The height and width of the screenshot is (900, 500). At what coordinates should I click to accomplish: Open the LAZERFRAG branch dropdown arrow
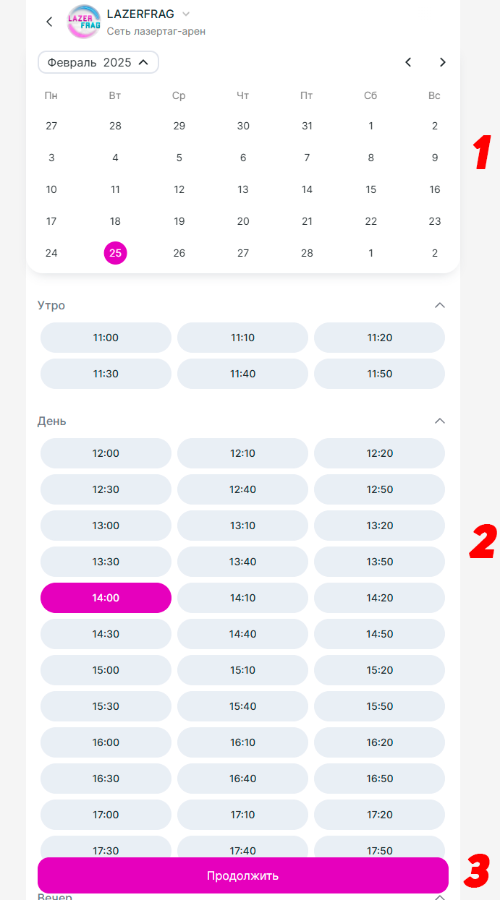(185, 14)
